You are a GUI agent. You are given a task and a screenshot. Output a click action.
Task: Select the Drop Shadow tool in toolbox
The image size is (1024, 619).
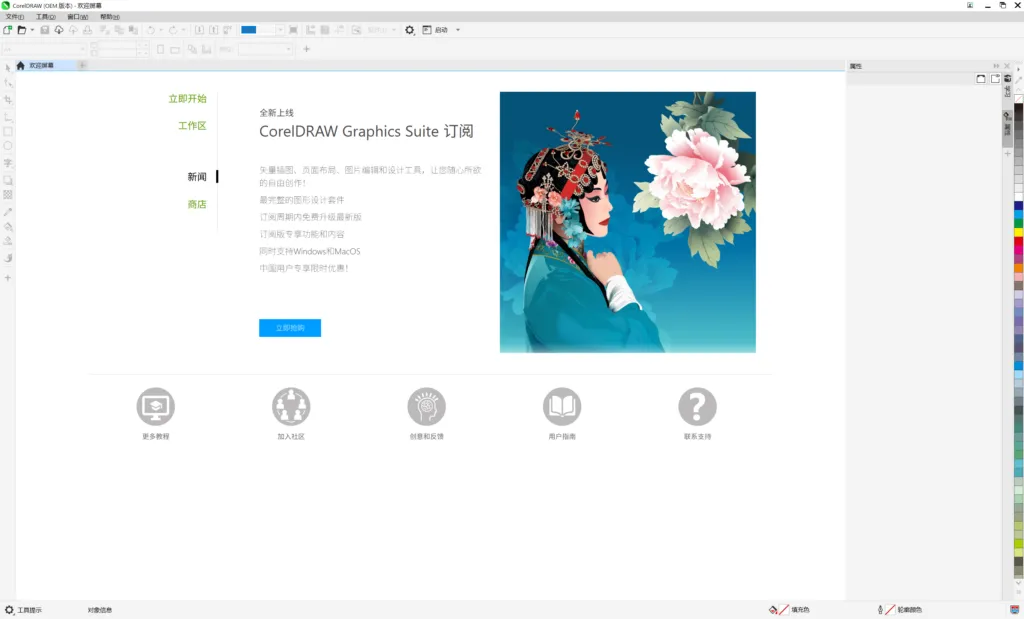point(8,180)
